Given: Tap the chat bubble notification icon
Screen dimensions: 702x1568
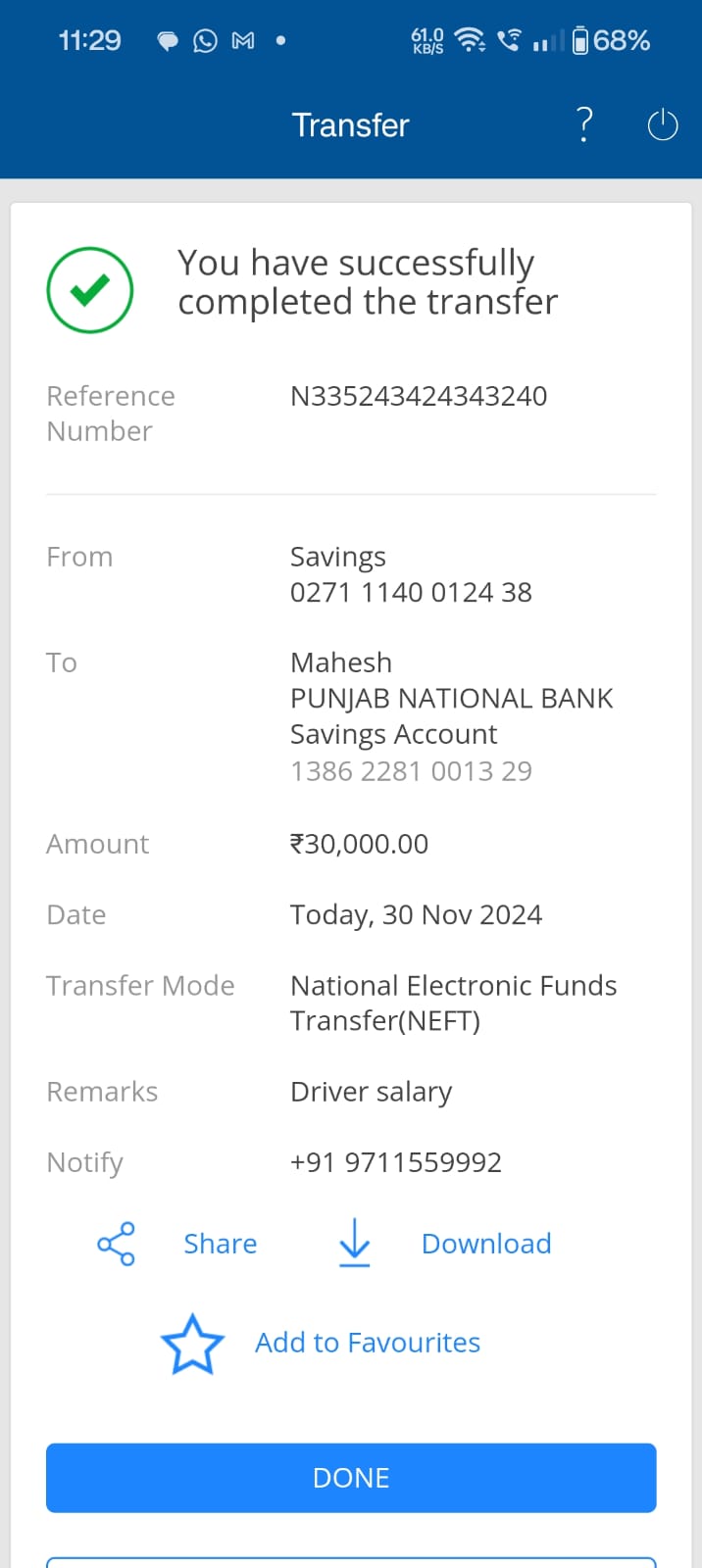Looking at the screenshot, I should tap(168, 41).
